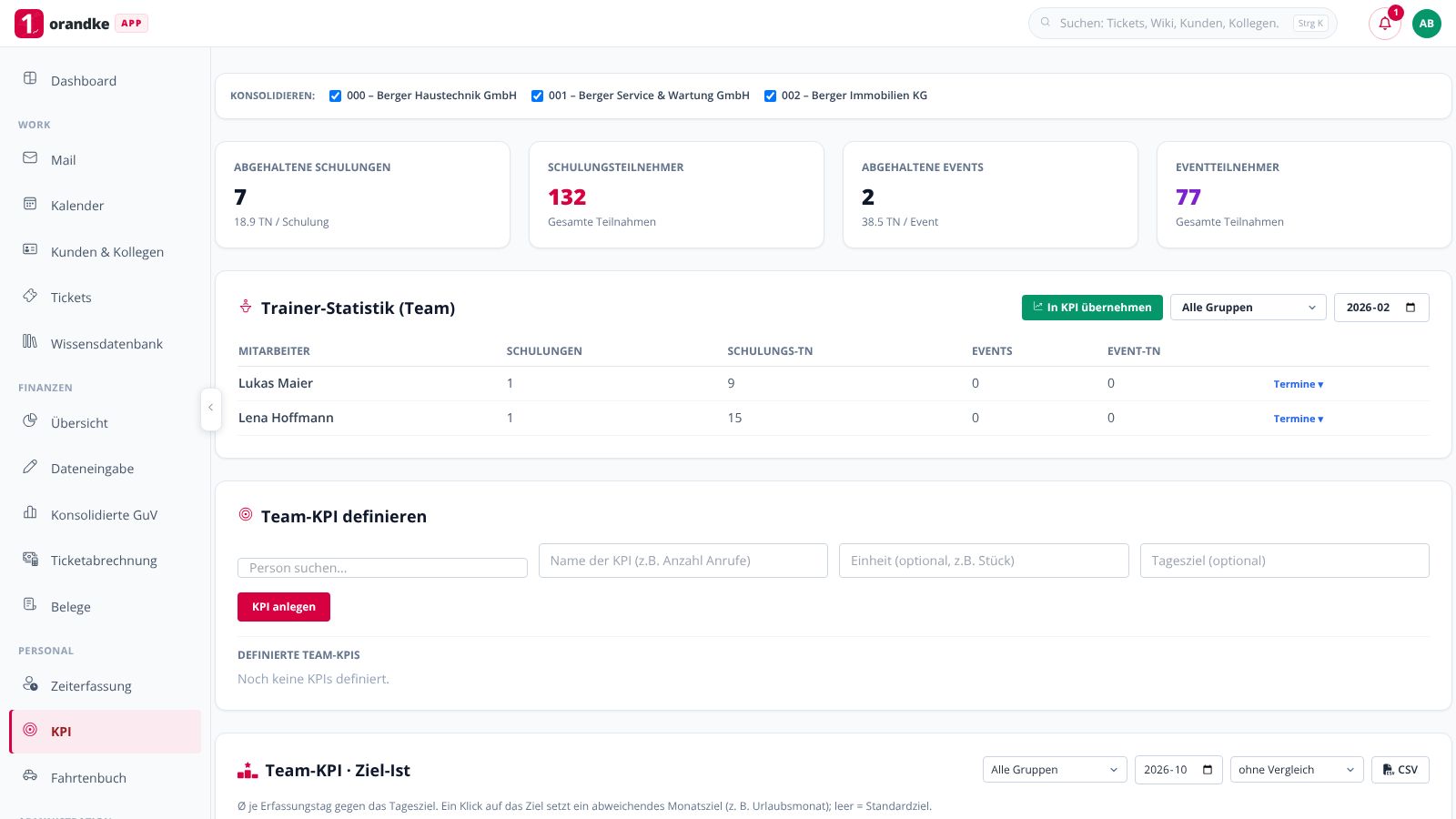Click the Eventteilnehmer value 77
Screen dimensions: 1456x819
[x=1188, y=197]
